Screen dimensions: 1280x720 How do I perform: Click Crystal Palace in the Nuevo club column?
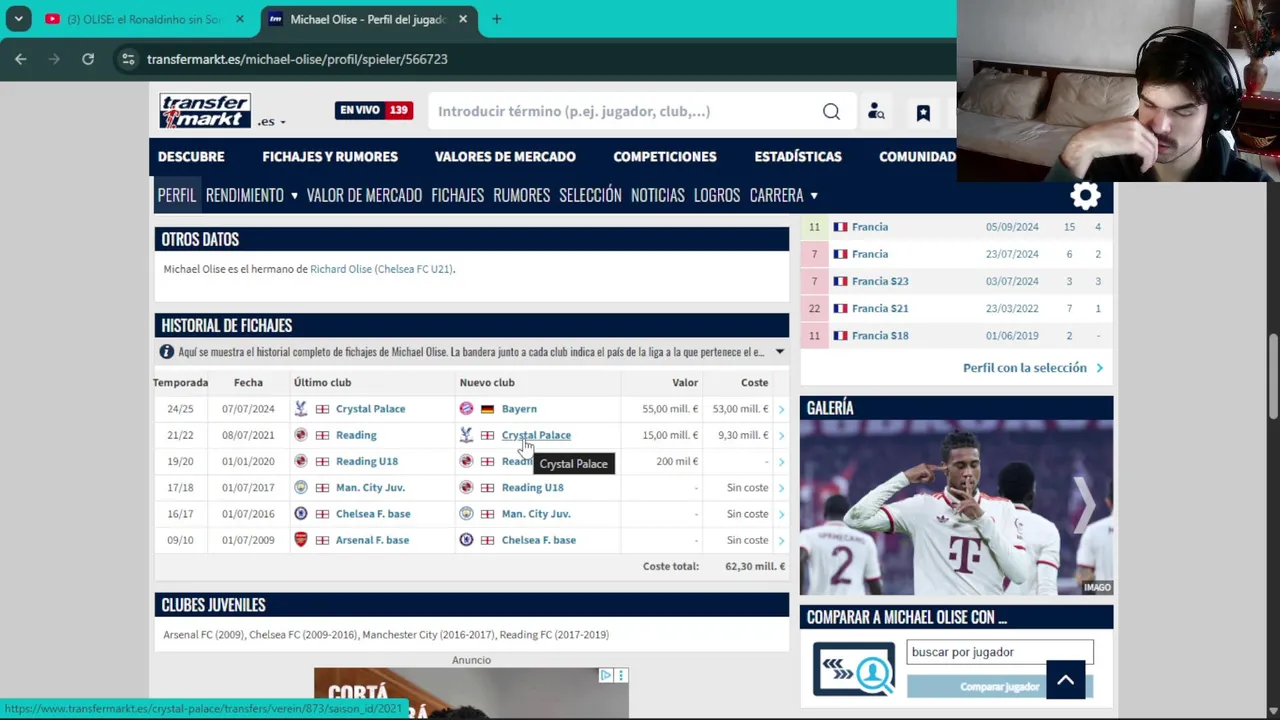click(x=536, y=435)
